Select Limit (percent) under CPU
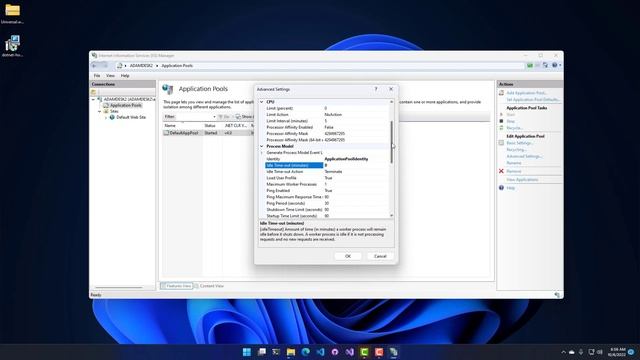Image resolution: width=640 pixels, height=360 pixels. (x=327, y=108)
